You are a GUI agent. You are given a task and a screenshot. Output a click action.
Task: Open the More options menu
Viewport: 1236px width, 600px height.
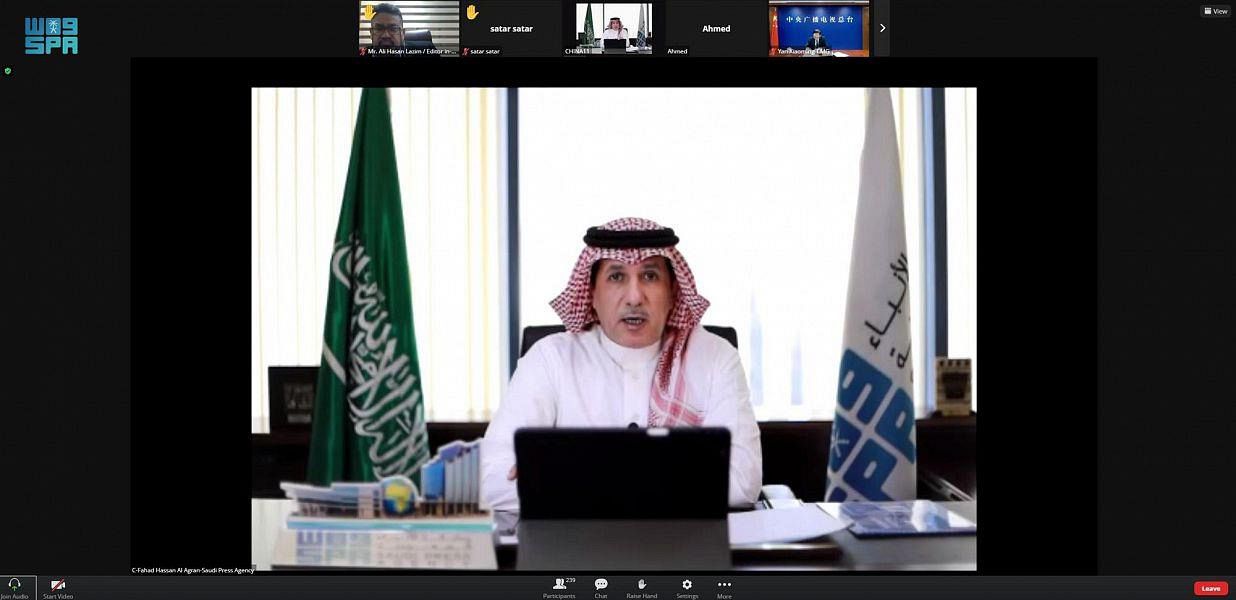(724, 585)
